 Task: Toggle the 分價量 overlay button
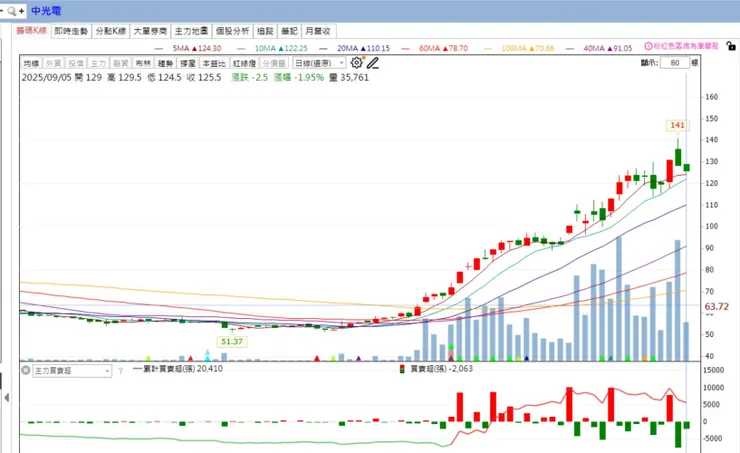click(x=274, y=63)
